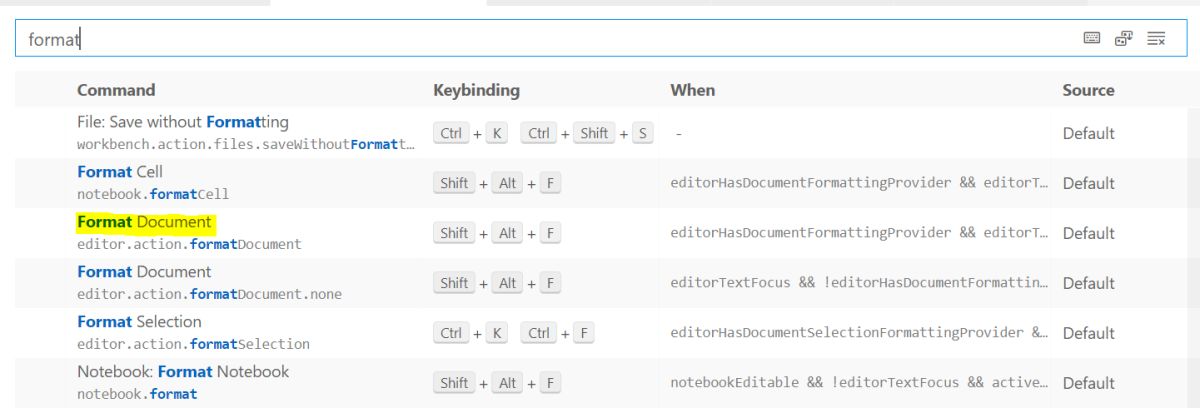
Task: Select the 'Format Selection' command row
Action: coord(600,333)
